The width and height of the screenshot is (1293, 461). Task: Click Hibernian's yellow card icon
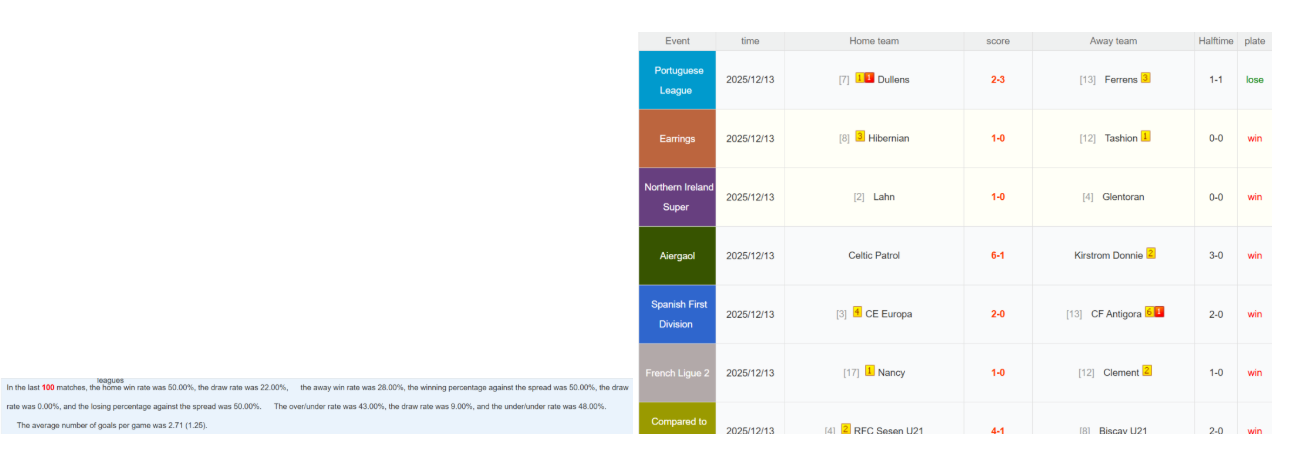coord(860,137)
